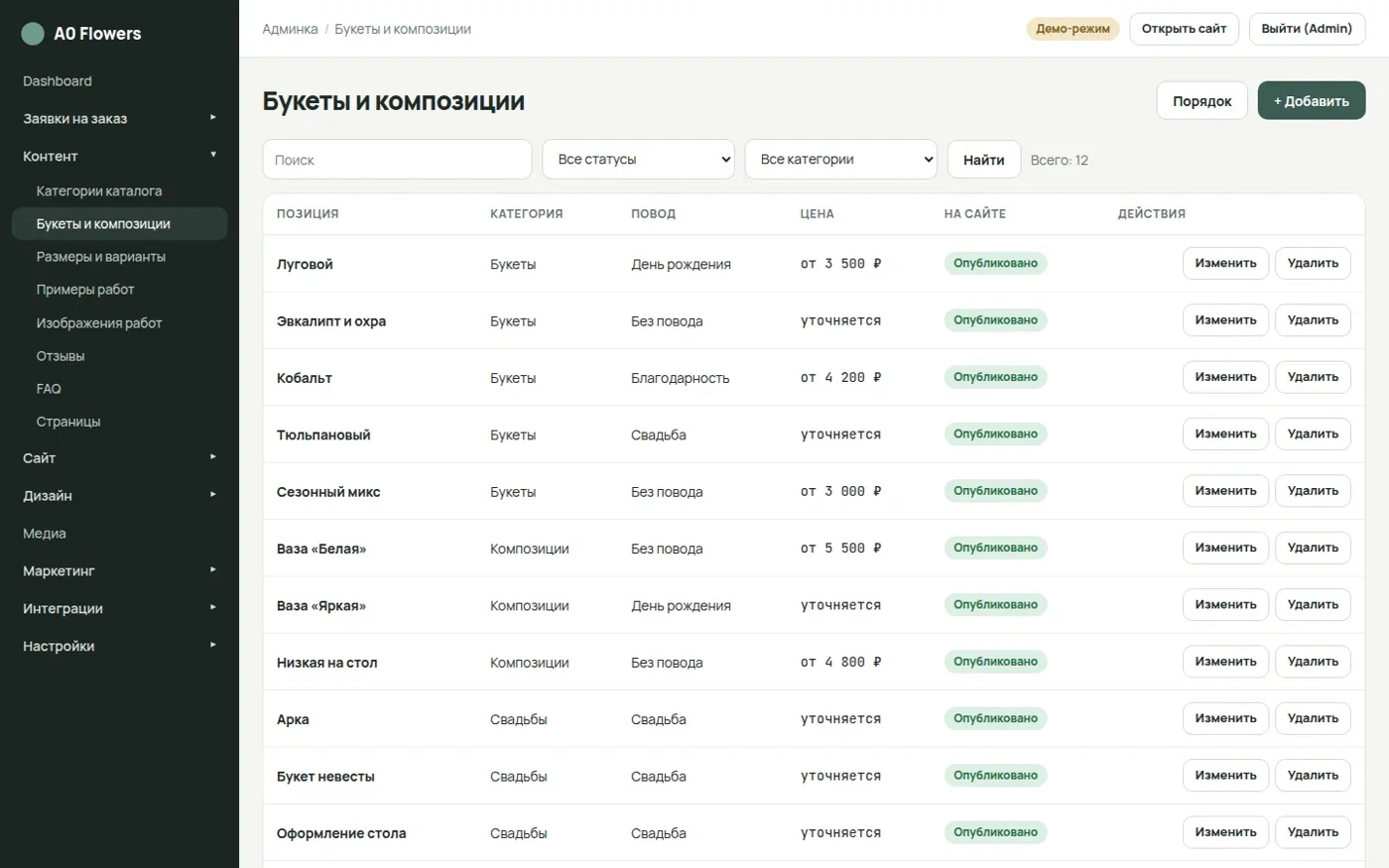Click the Найти search button
The height and width of the screenshot is (868, 1389).
[984, 159]
